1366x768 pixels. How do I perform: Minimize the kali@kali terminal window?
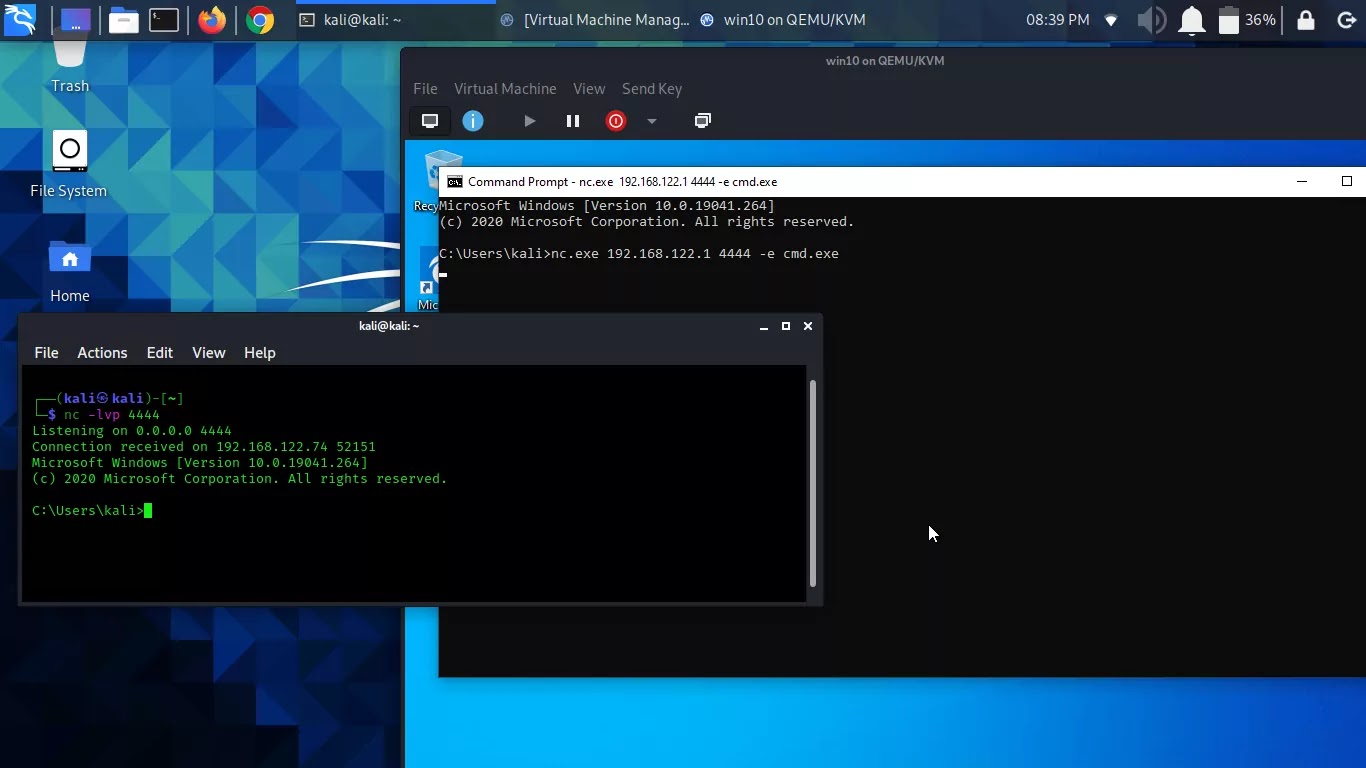click(x=764, y=326)
